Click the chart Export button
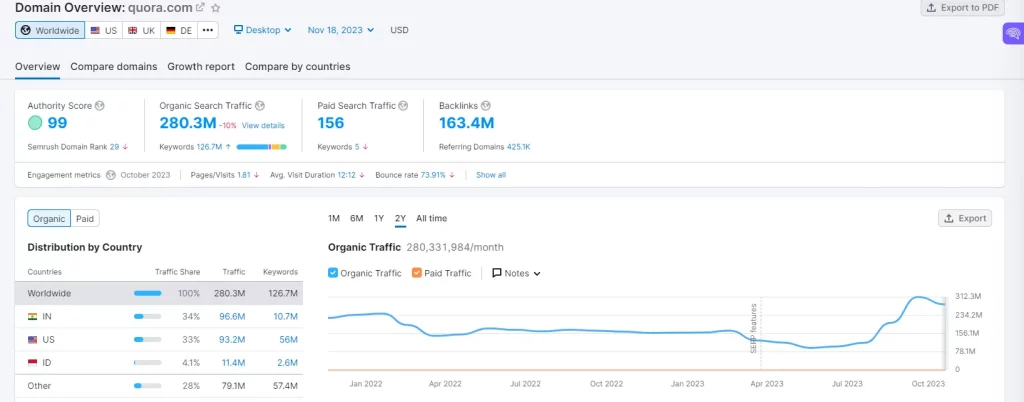The width and height of the screenshot is (1024, 402). coord(965,219)
